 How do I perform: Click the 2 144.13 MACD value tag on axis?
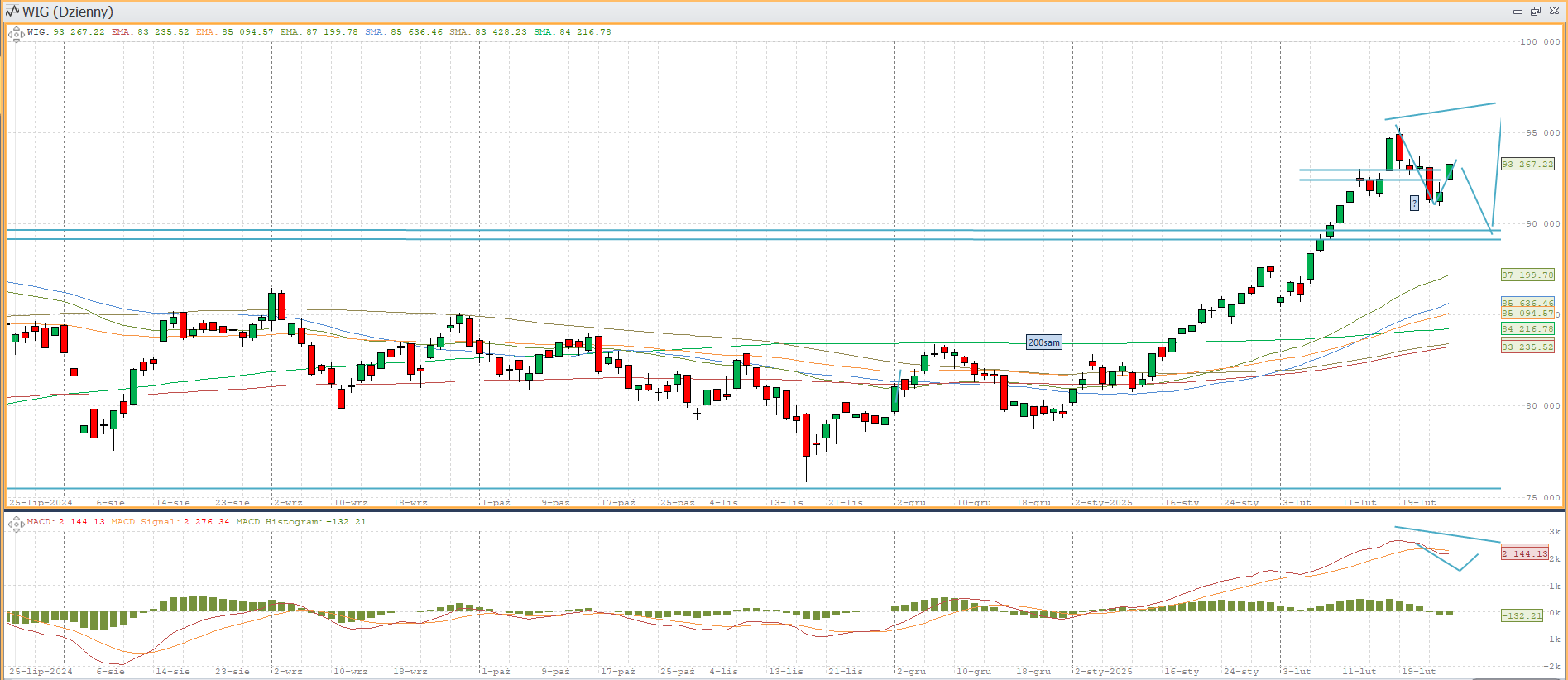(1524, 553)
